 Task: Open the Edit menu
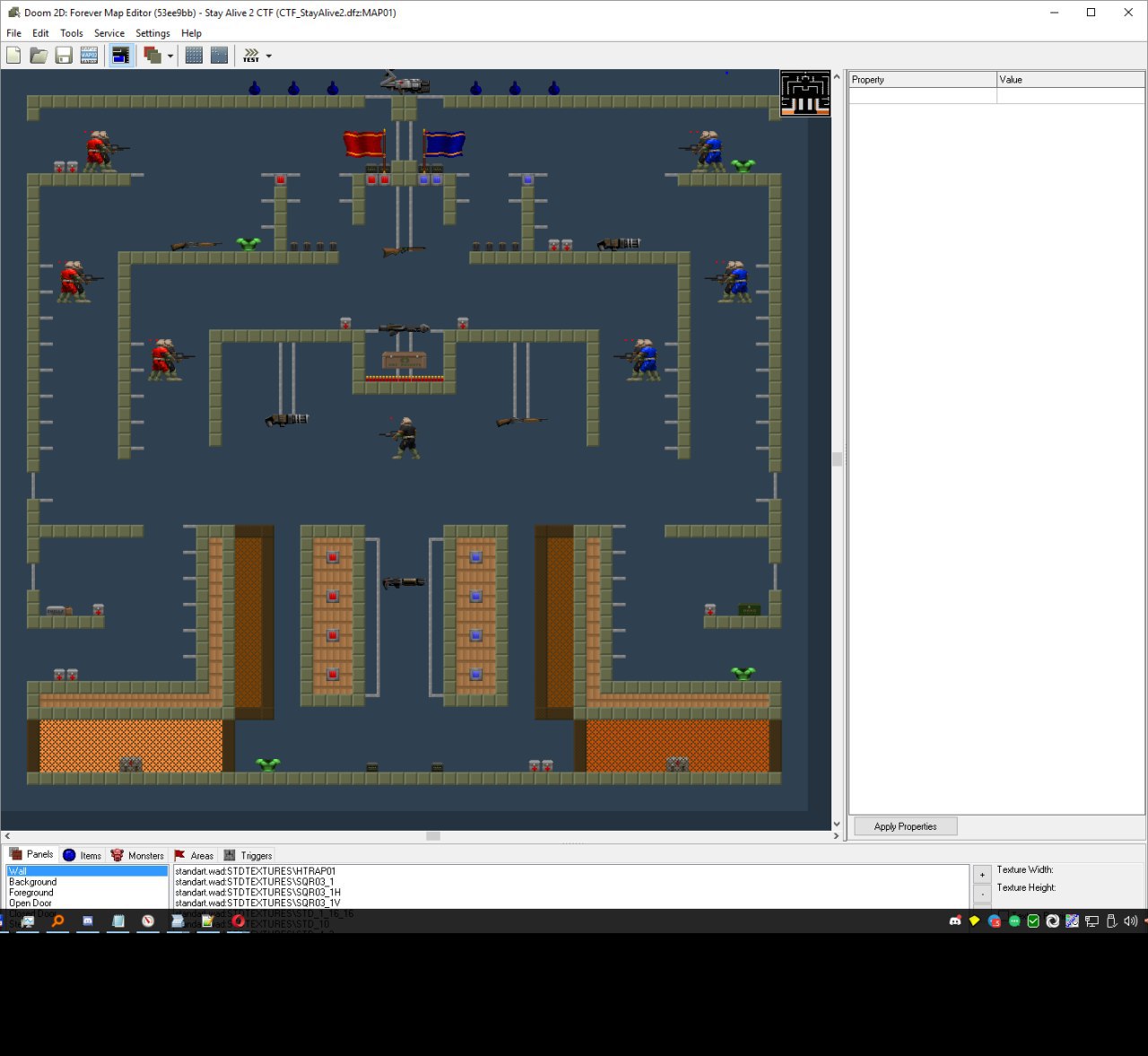click(40, 33)
